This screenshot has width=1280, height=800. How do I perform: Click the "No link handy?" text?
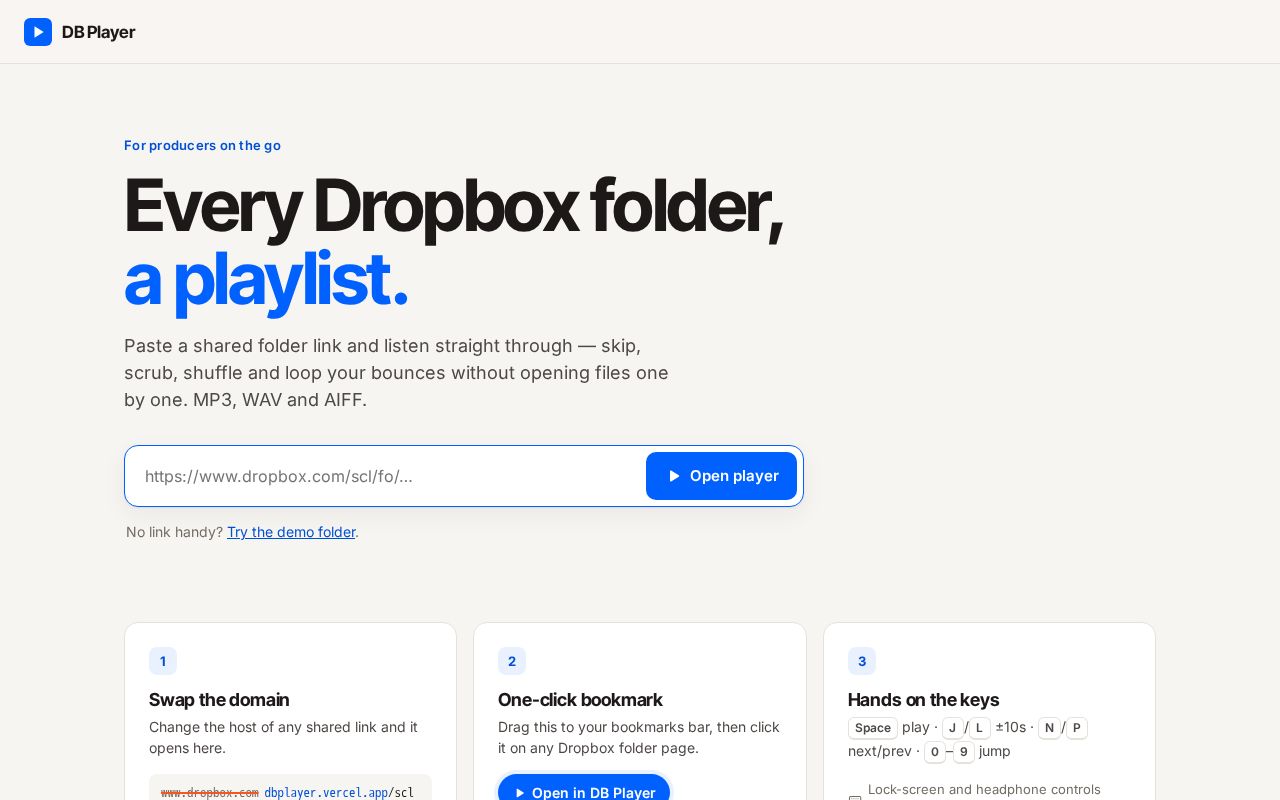174,532
